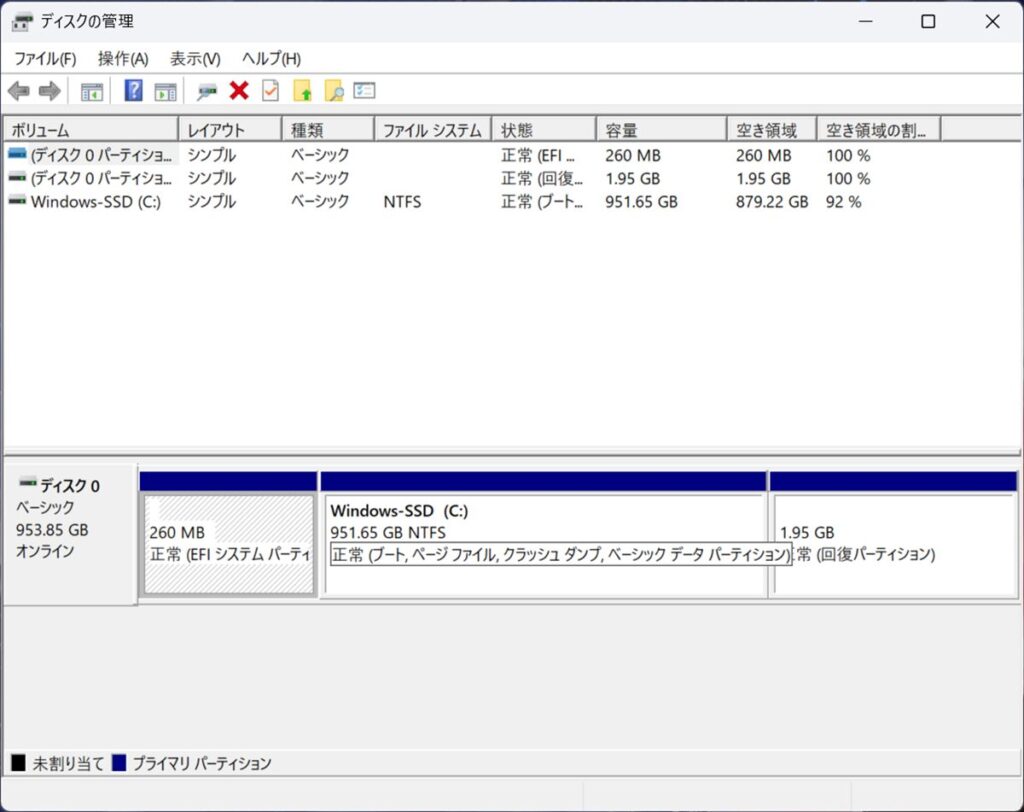Click the navy プライマリ パーティション legend swatch

tap(119, 762)
